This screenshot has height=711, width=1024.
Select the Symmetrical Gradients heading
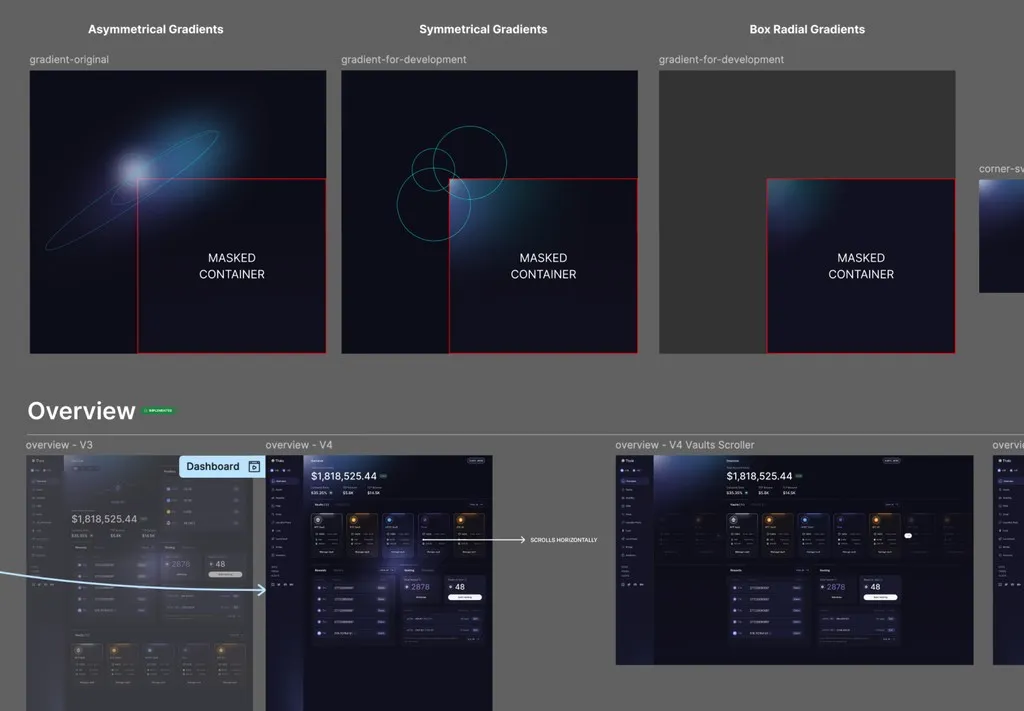(x=483, y=29)
